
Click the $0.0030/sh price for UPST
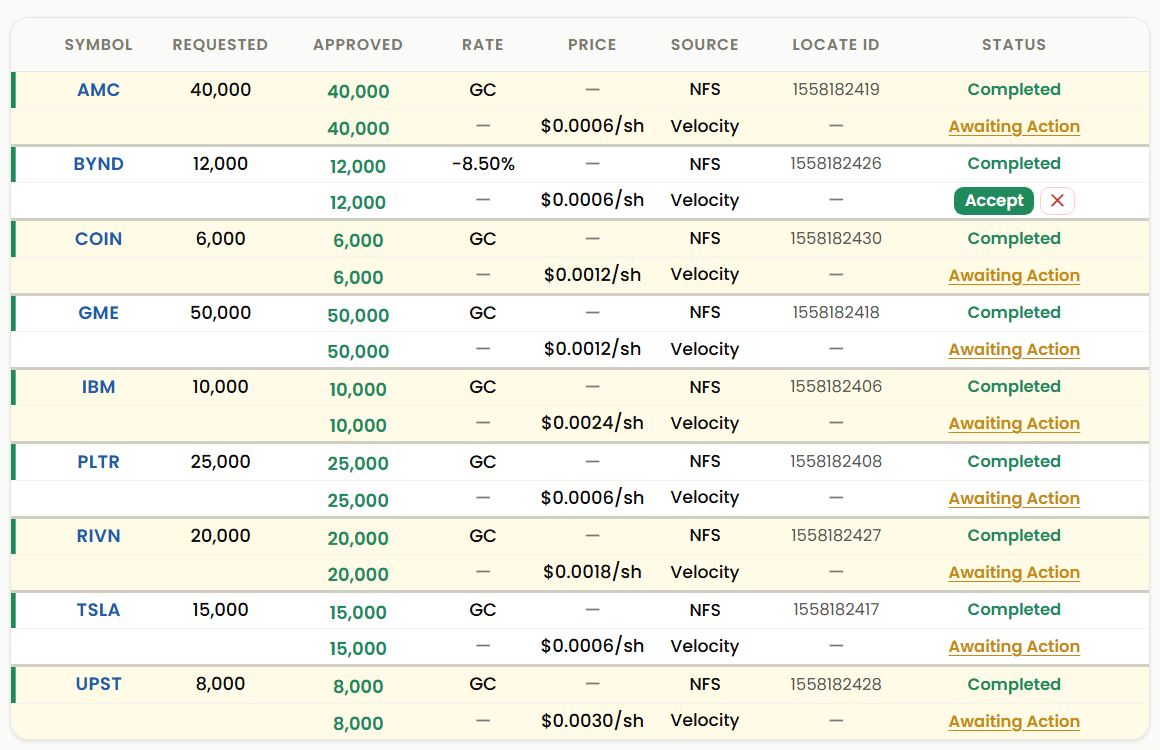(x=592, y=721)
